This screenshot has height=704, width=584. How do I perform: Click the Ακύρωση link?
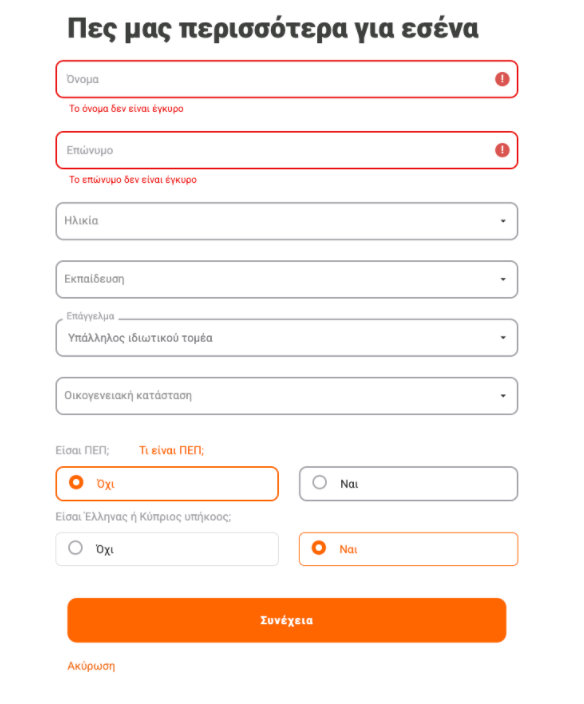pos(91,666)
